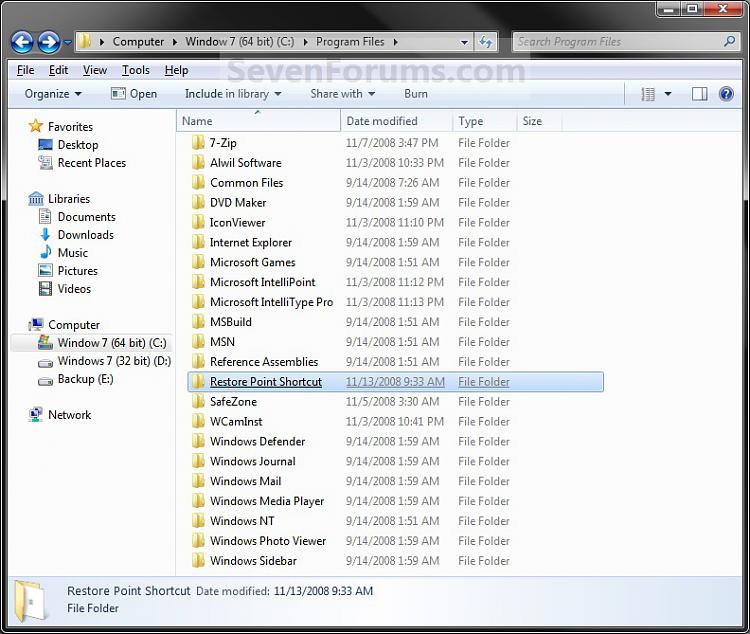Viewport: 750px width, 634px height.
Task: Click the Microsoft Games folder icon
Action: [x=198, y=262]
